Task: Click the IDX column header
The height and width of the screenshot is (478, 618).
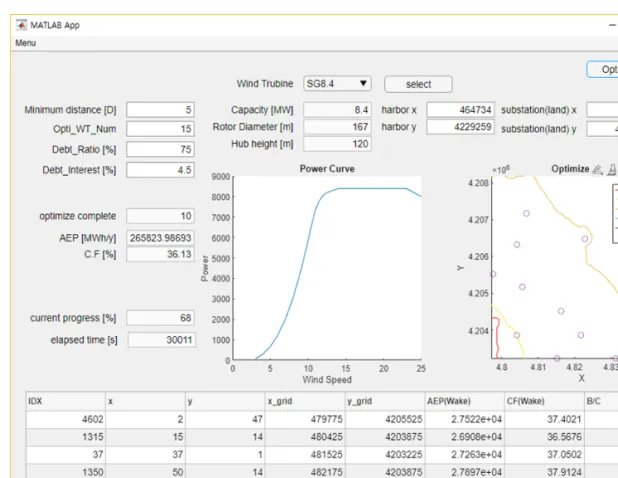Action: [x=66, y=401]
